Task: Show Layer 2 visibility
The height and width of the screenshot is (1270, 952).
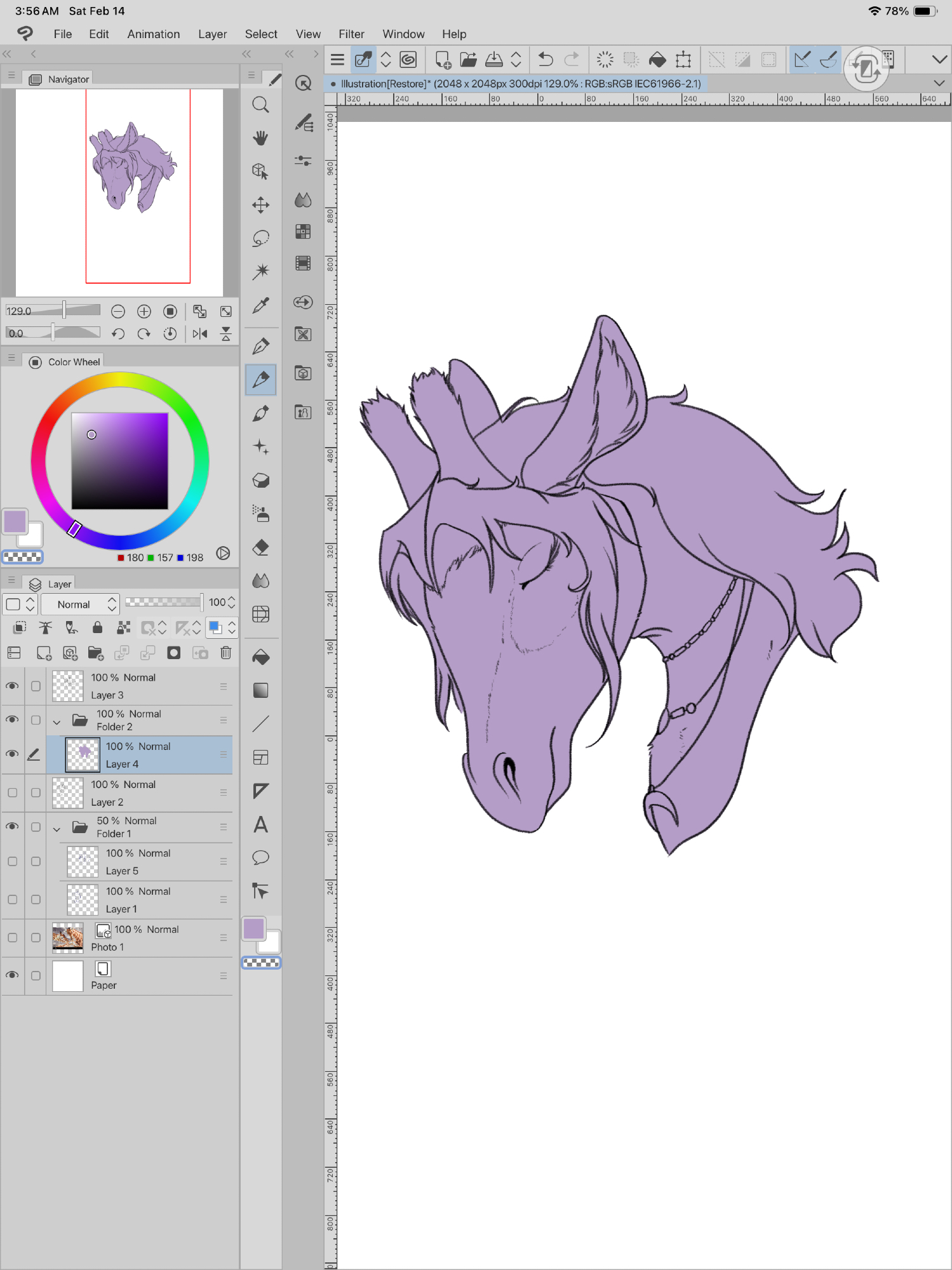Action: click(x=12, y=792)
